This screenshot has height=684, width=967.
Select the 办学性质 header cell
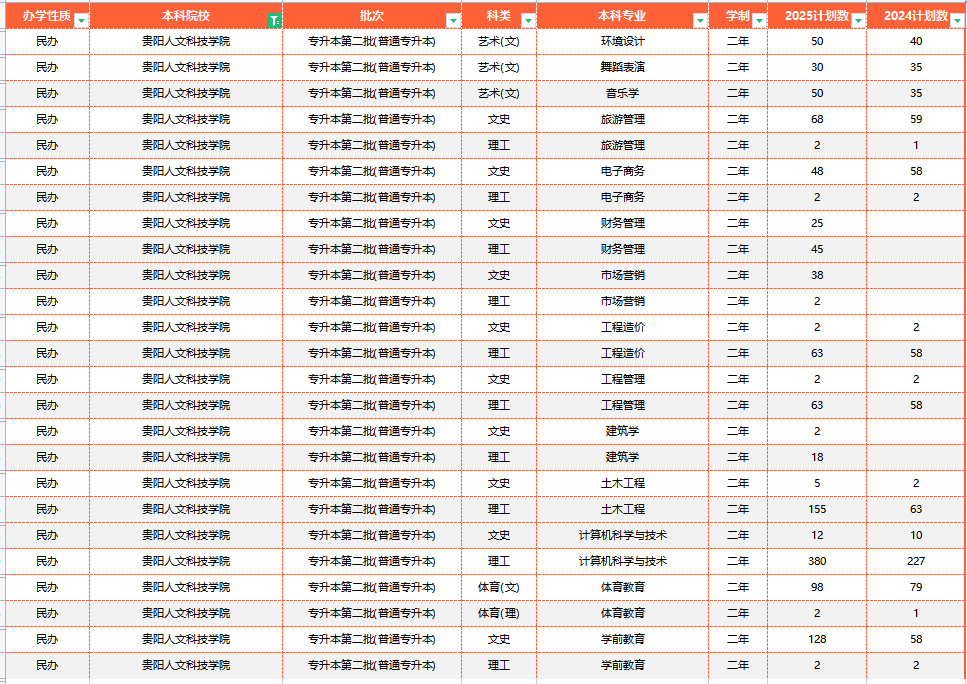tap(47, 16)
